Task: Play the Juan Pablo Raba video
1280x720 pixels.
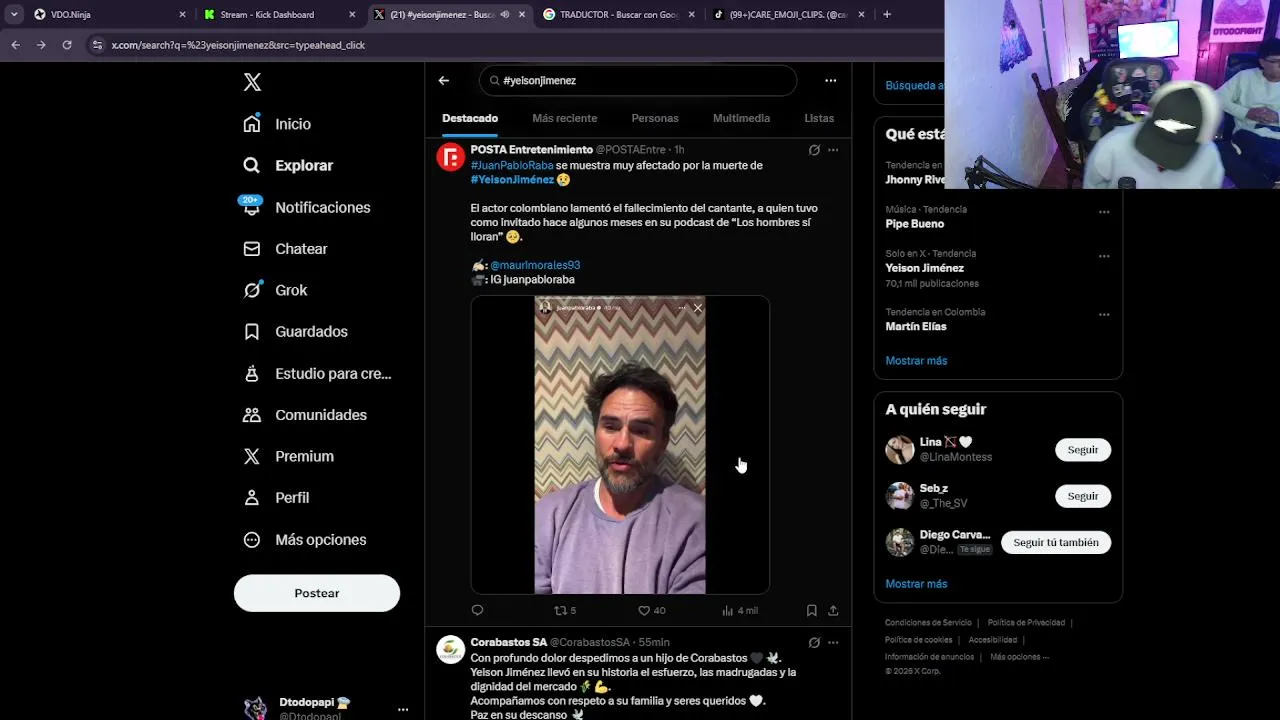Action: coord(620,445)
